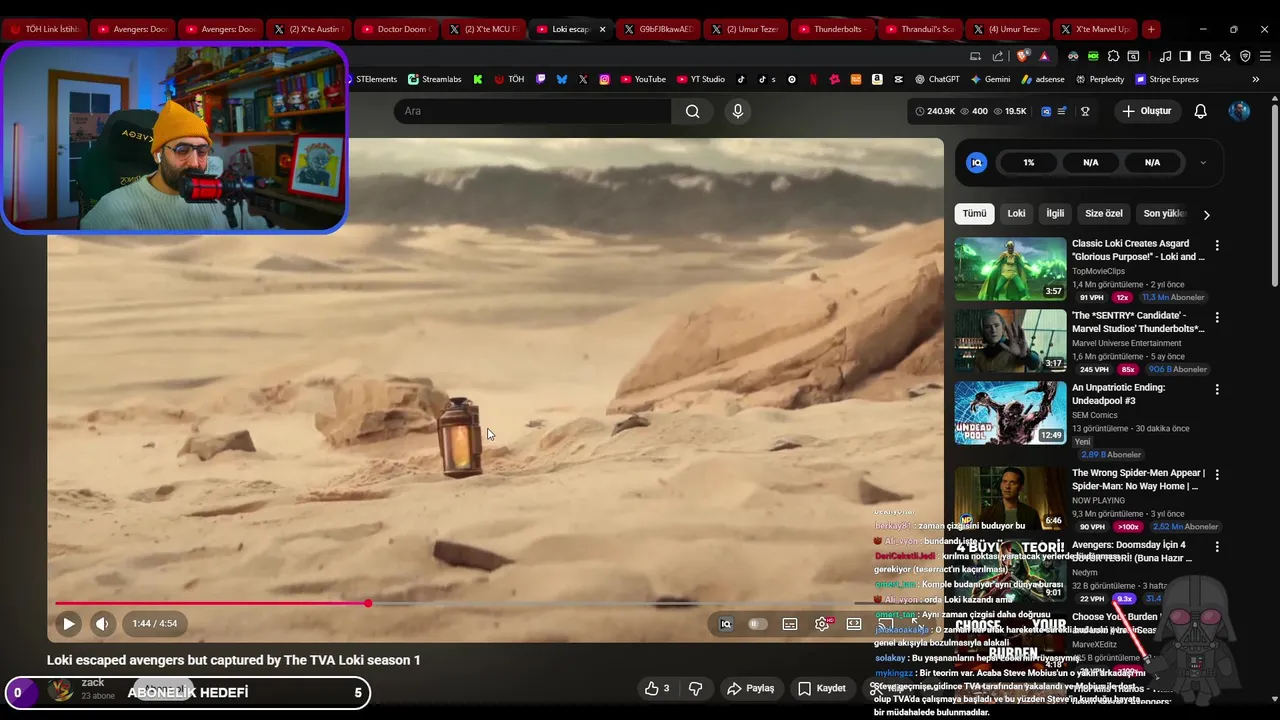Open Perplexity bookmark

pyautogui.click(x=1100, y=79)
